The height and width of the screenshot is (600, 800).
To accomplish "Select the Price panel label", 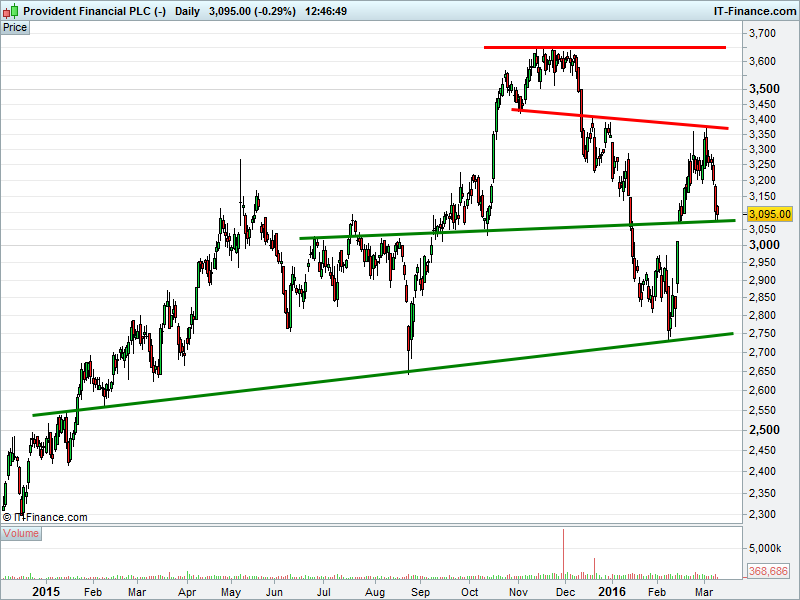I will pyautogui.click(x=15, y=28).
